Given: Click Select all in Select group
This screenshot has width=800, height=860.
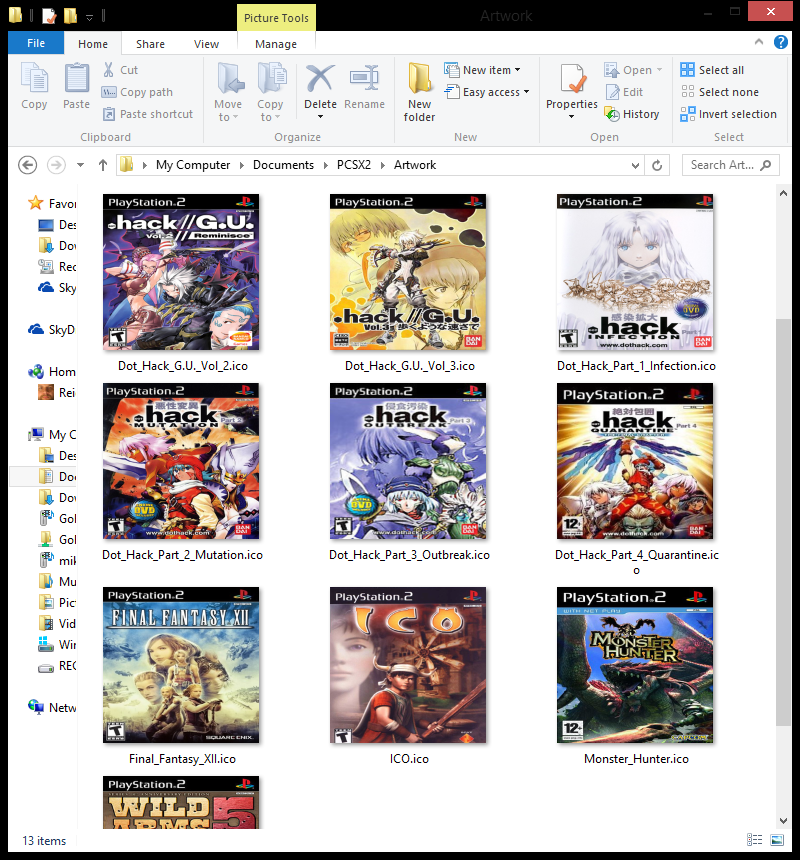Looking at the screenshot, I should (x=712, y=70).
